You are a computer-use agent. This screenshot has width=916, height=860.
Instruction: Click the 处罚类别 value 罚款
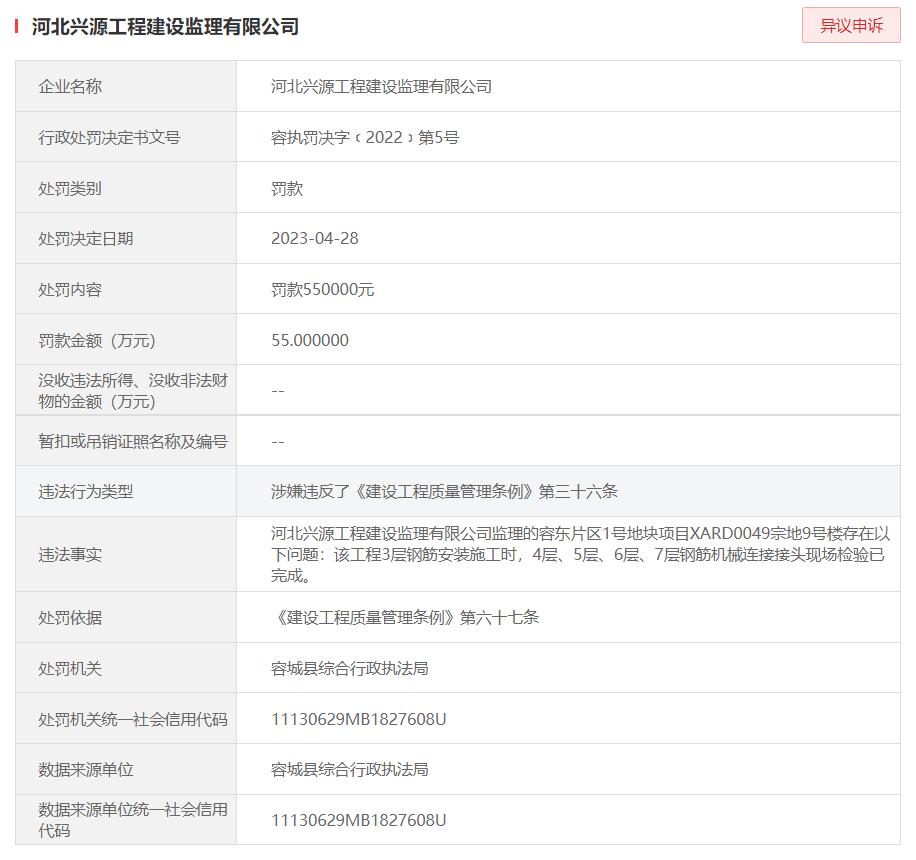pyautogui.click(x=287, y=188)
